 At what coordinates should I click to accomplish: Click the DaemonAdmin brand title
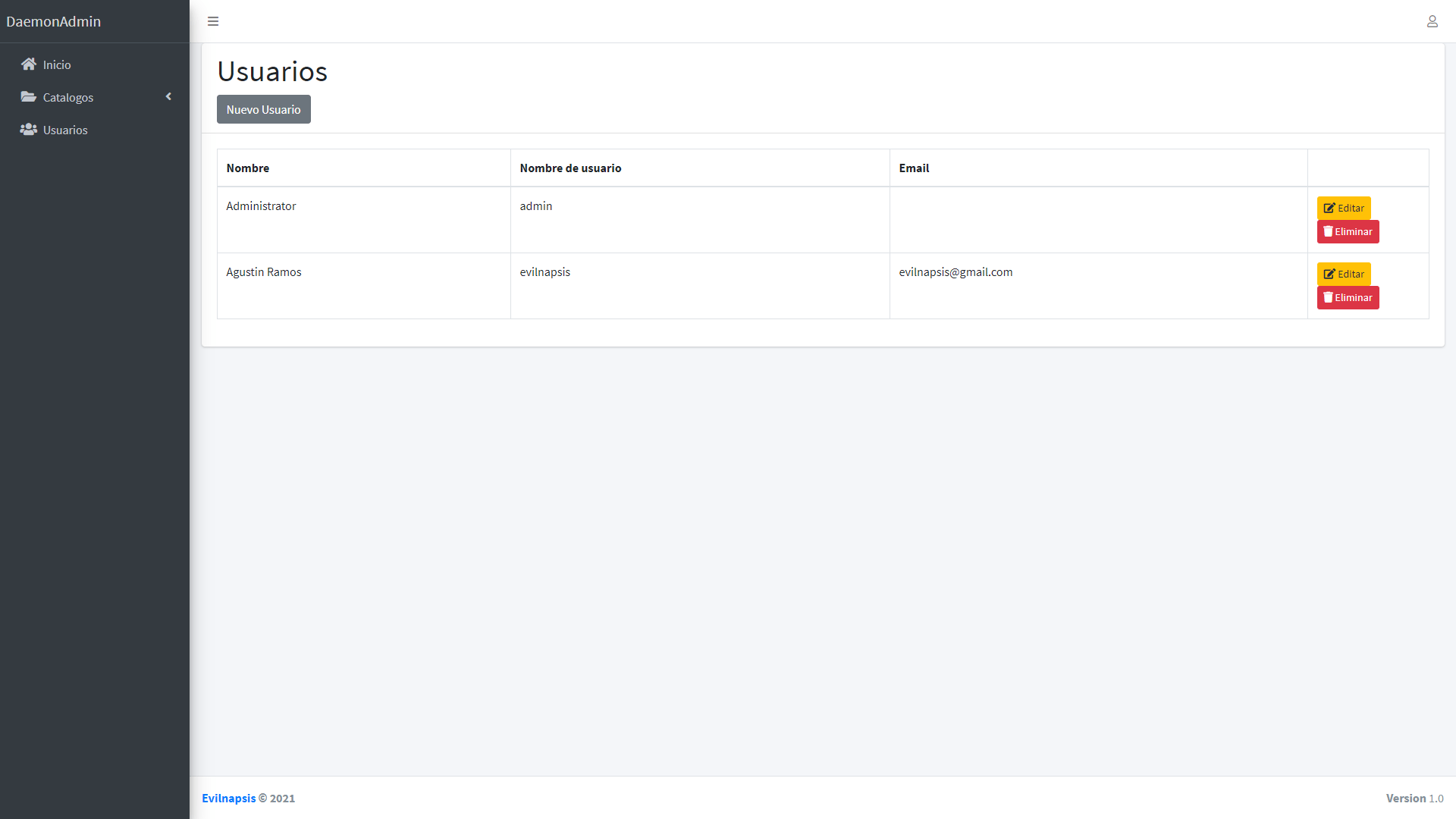pyautogui.click(x=53, y=21)
